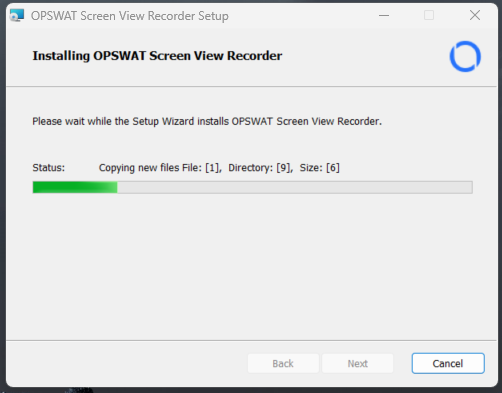Screen dimensions: 502x393
Task: Cancel the installation
Action: (x=448, y=363)
